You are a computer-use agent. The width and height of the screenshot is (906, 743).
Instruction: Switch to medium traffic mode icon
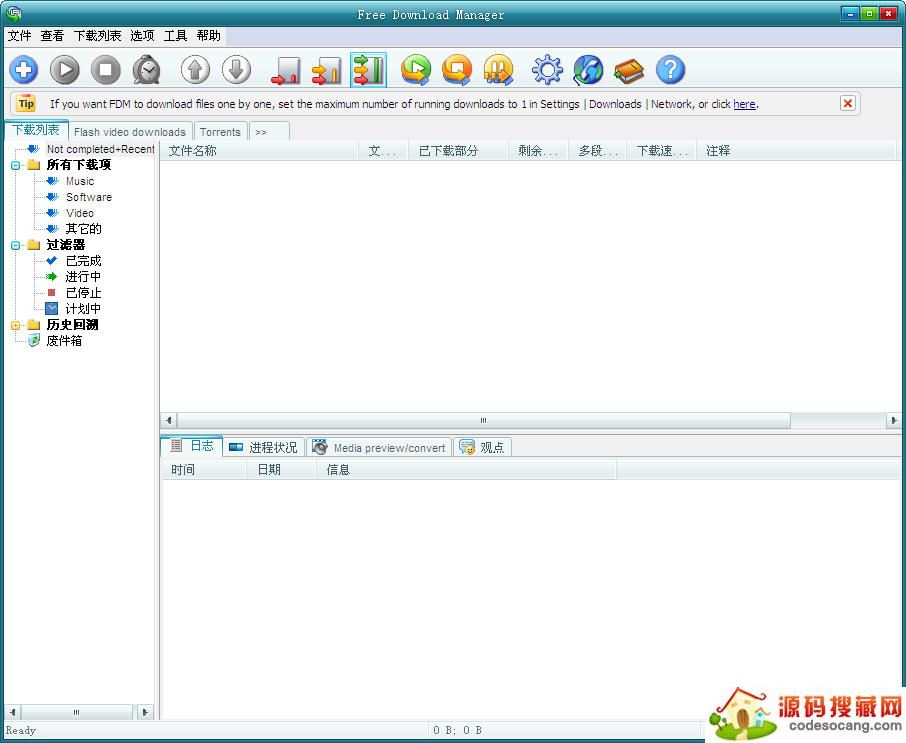click(x=327, y=70)
